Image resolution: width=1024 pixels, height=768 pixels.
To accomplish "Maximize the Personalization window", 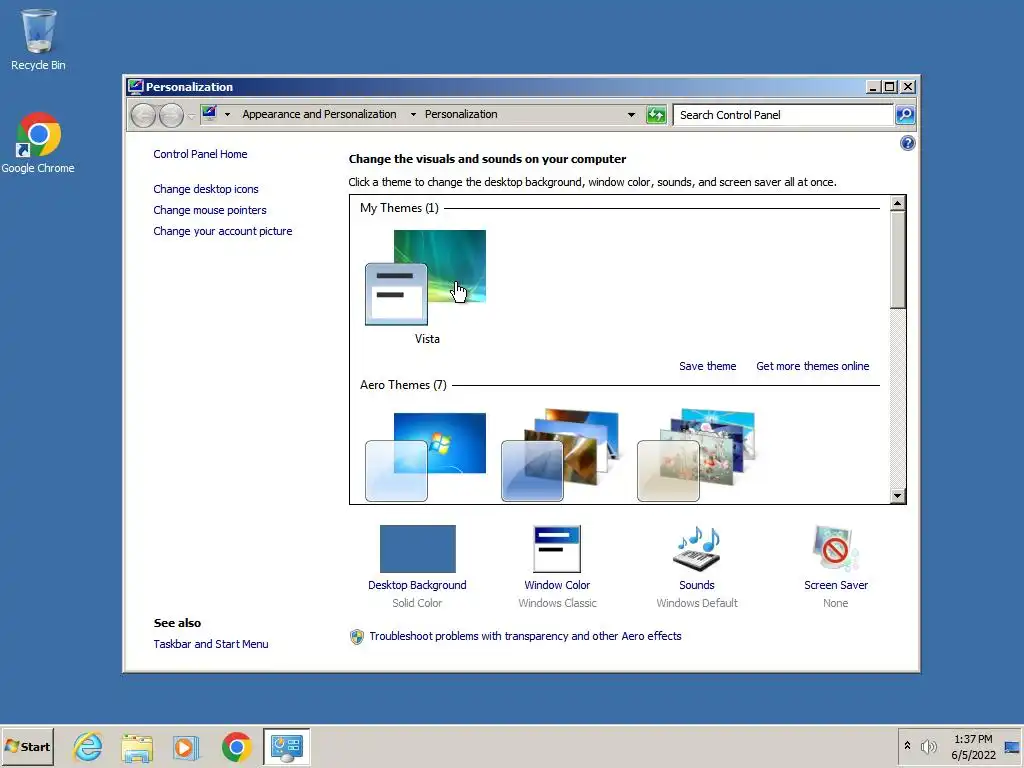I will pyautogui.click(x=889, y=87).
